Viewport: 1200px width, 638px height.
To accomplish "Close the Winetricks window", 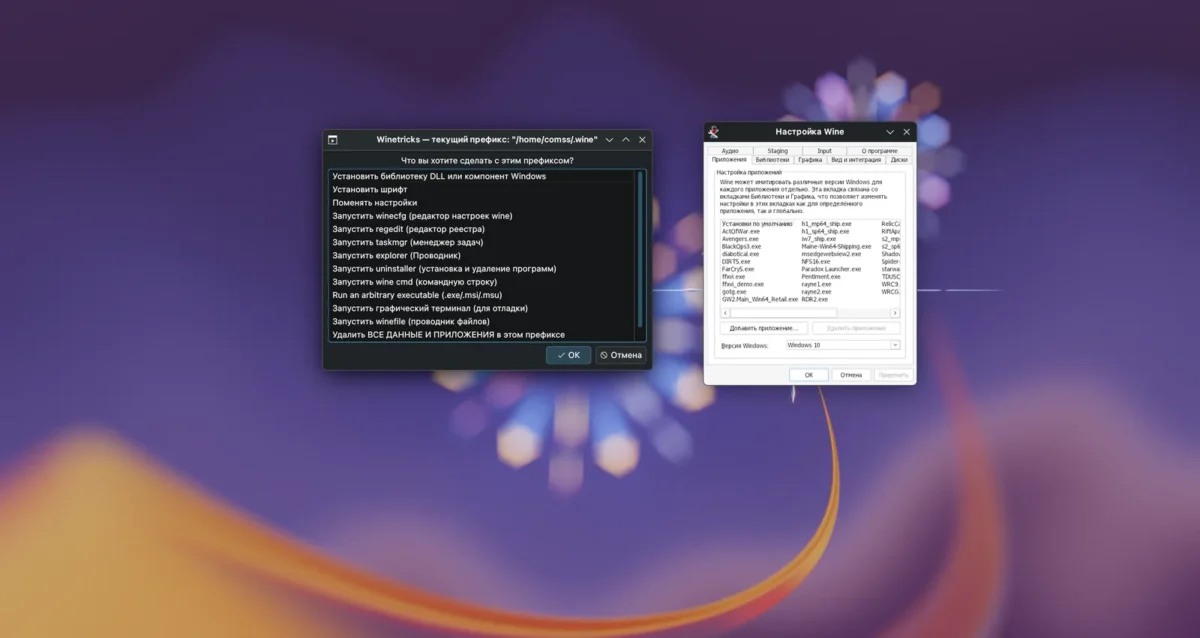I will point(642,140).
